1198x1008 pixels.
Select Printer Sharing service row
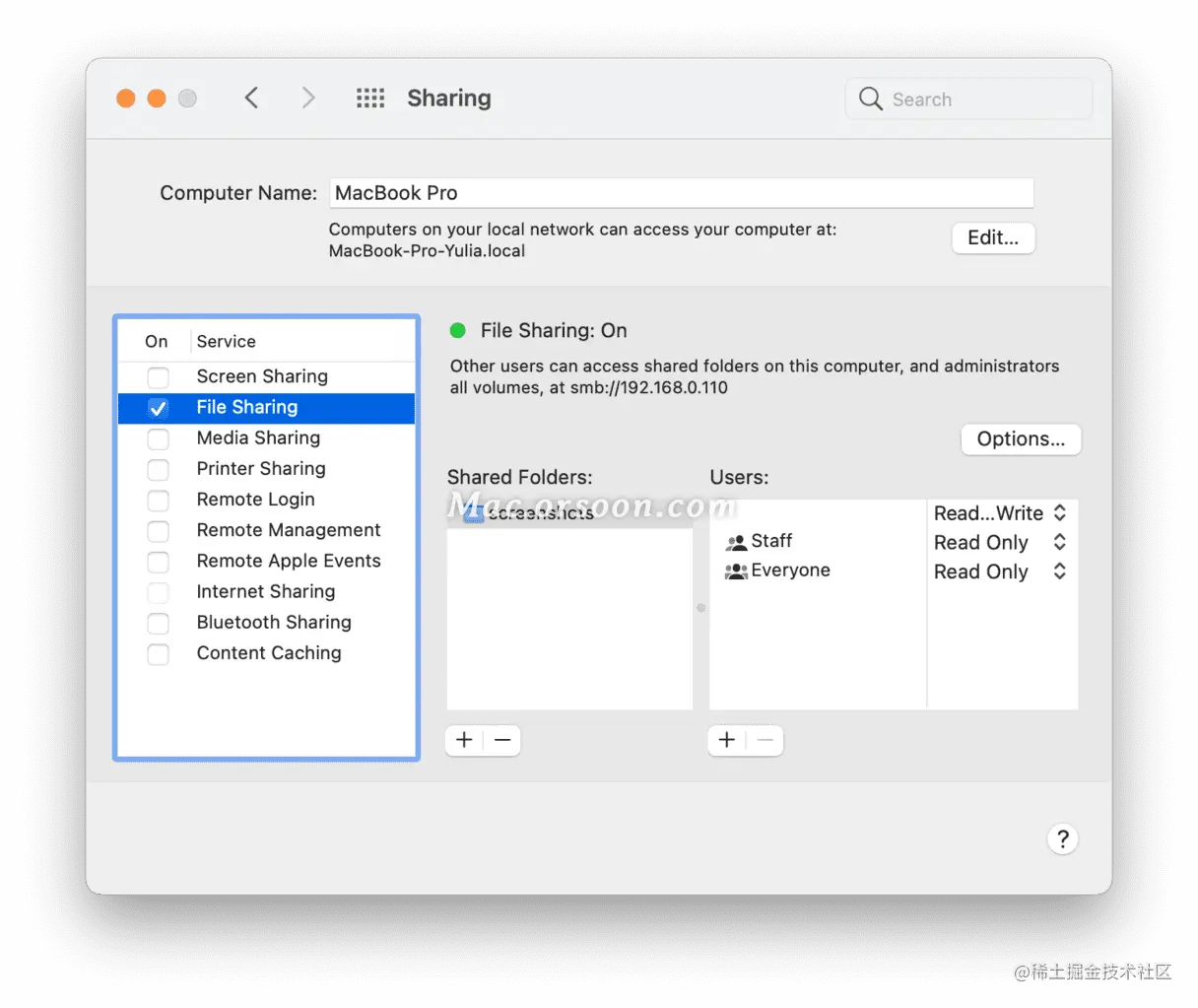click(267, 469)
